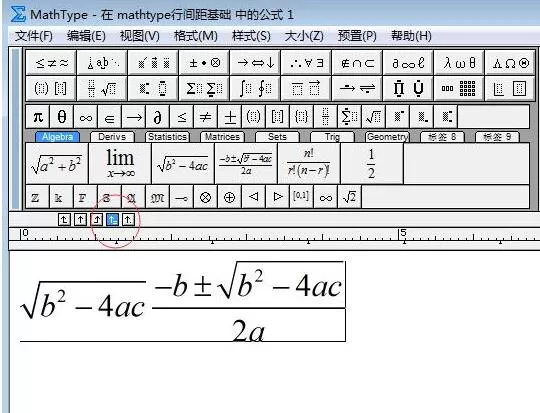This screenshot has height=413, width=540.
Task: Open the relational symbols palette (≤≠≈)
Action: click(x=51, y=63)
